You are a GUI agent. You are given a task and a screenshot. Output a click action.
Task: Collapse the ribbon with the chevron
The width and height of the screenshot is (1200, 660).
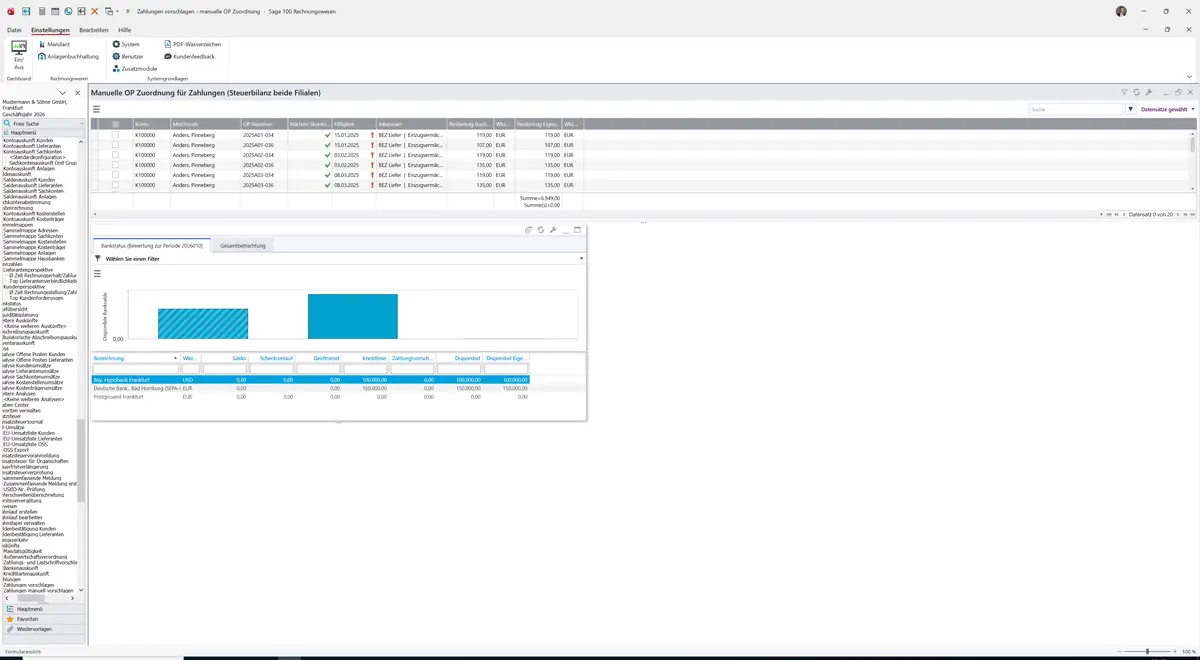click(x=1189, y=77)
